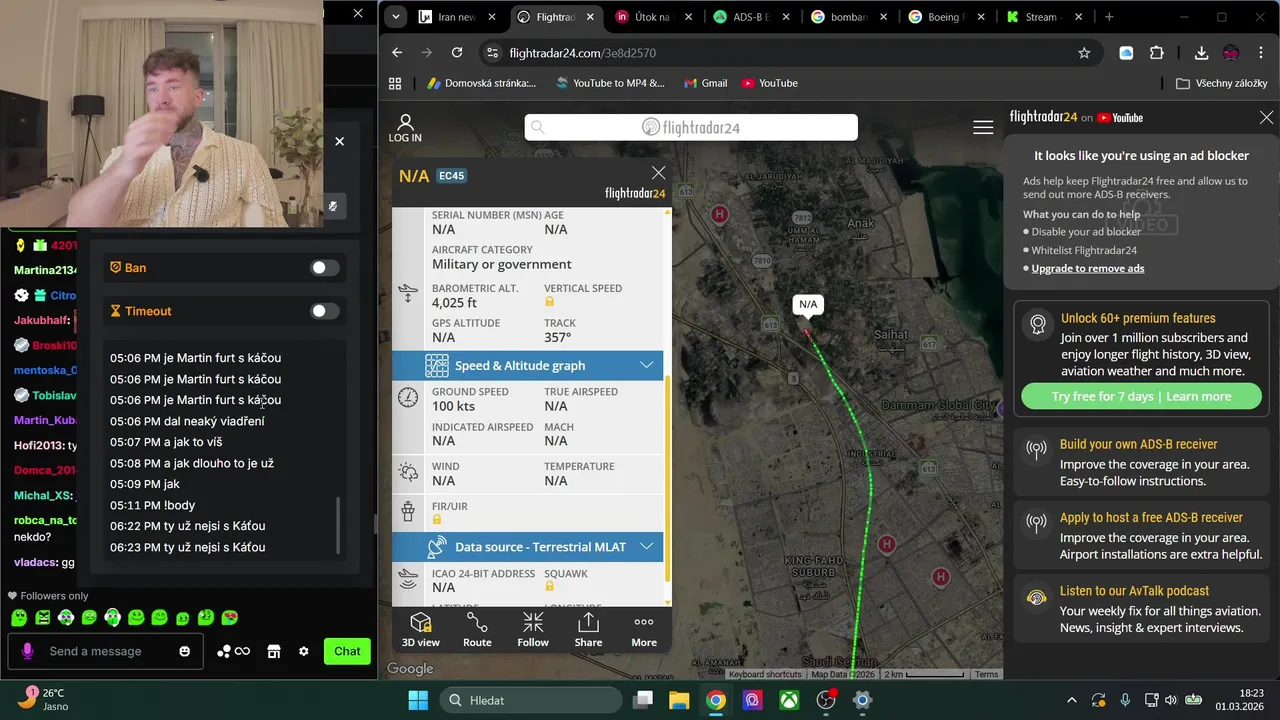Go back in browser history

click(x=397, y=53)
